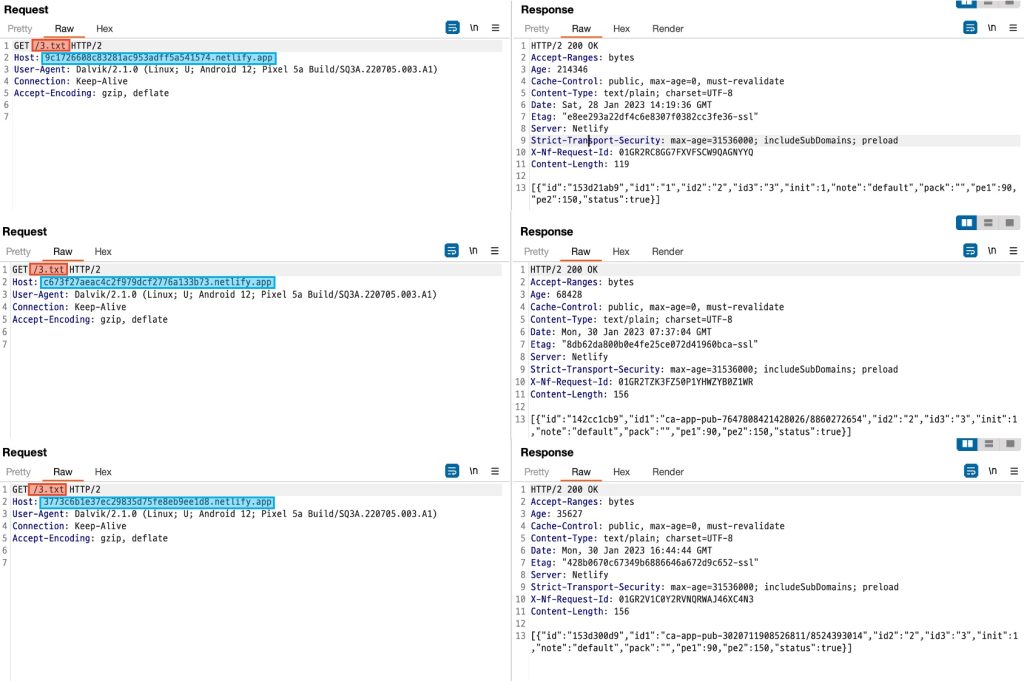Click the \n non-printable characters icon in top response
1024x681 pixels.
click(992, 28)
